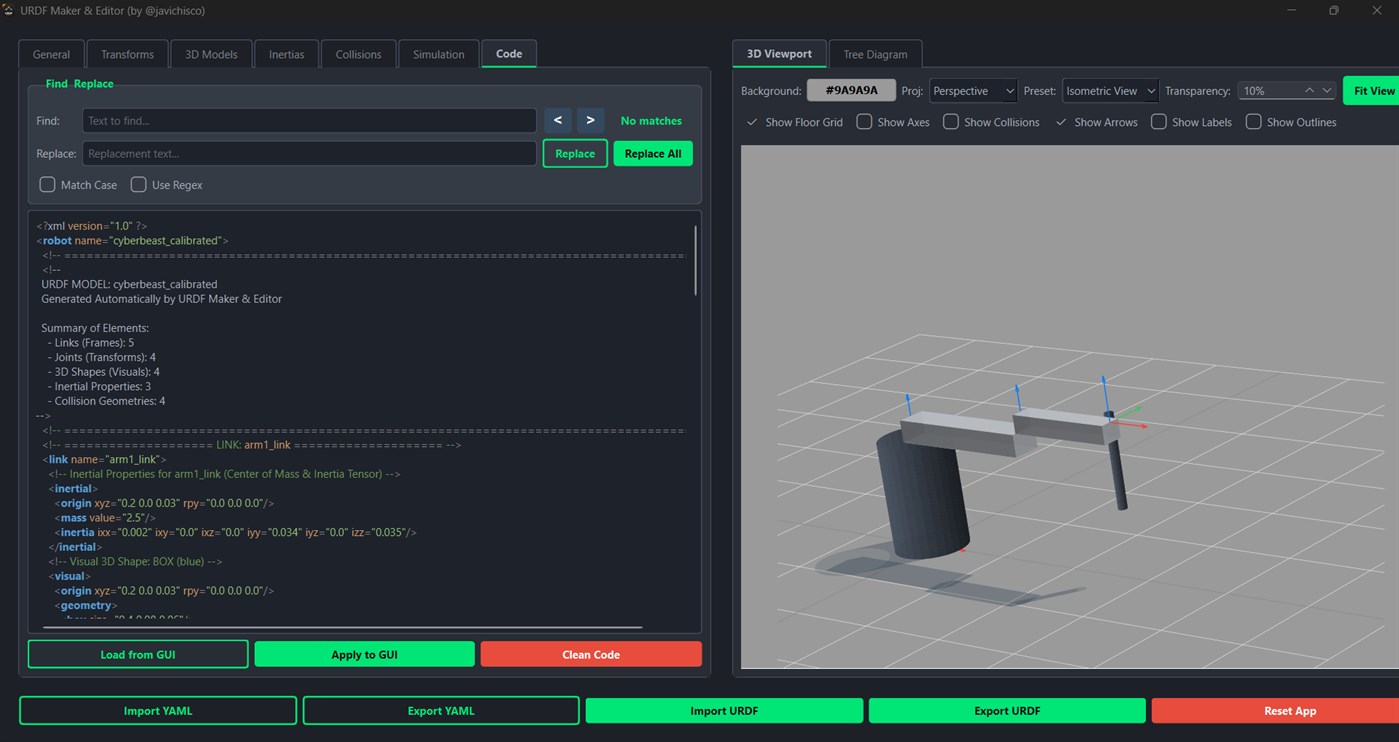Viewport: 1399px width, 742px height.
Task: Go to previous match with left arrow
Action: pos(558,121)
